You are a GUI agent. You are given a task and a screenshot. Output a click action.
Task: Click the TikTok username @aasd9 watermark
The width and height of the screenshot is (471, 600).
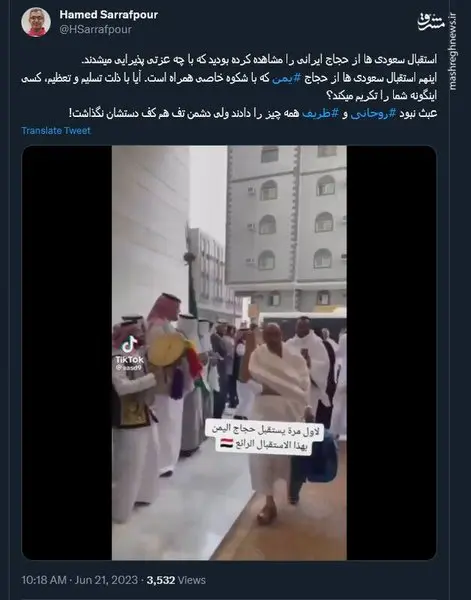pyautogui.click(x=129, y=368)
